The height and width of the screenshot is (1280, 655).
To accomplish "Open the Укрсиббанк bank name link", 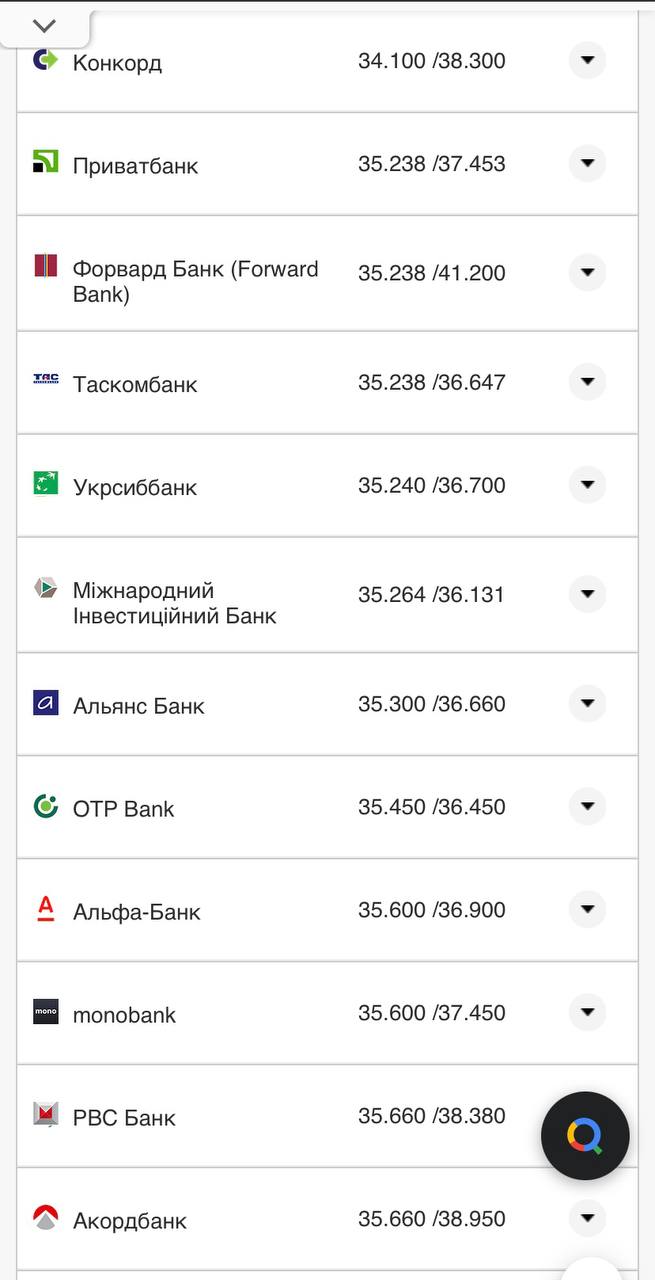I will pyautogui.click(x=135, y=488).
